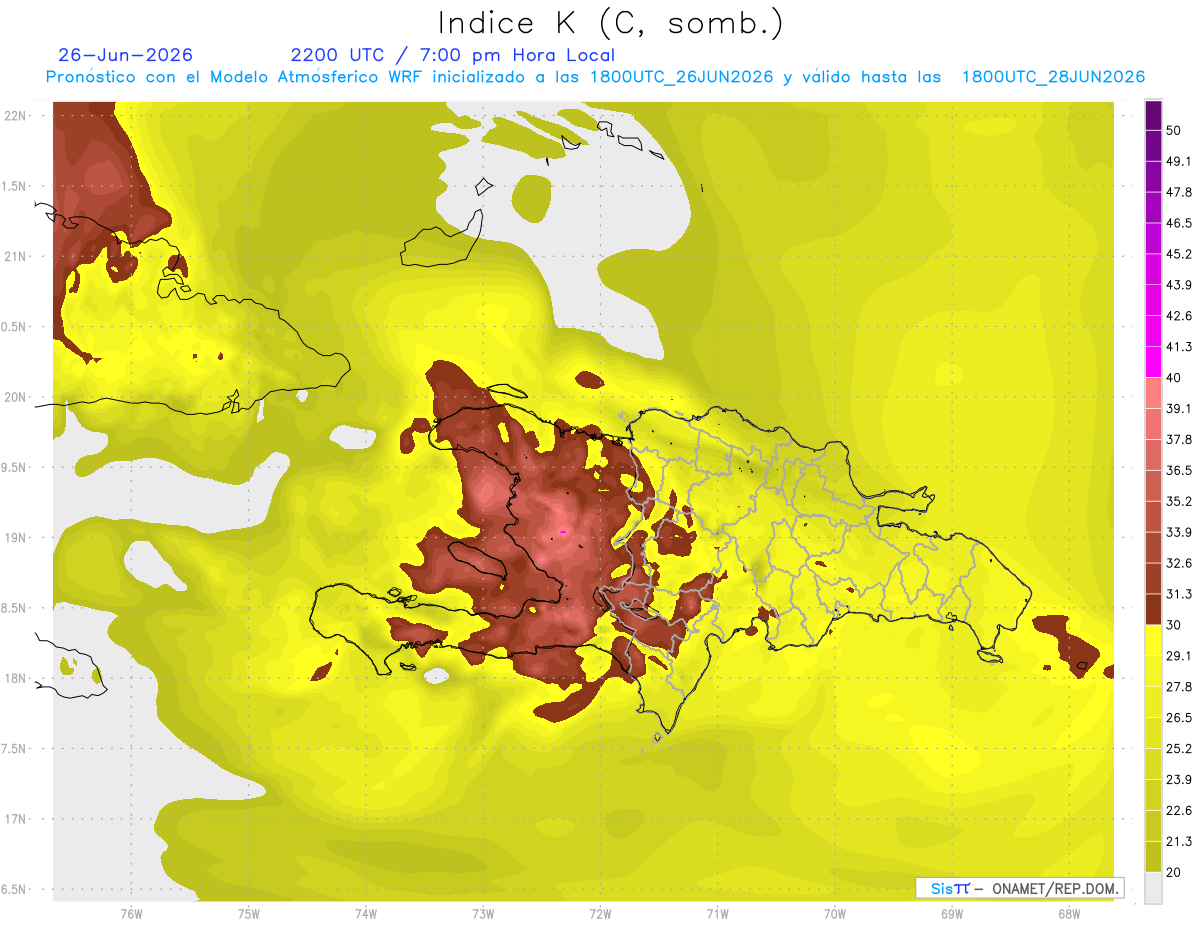Screen dimensions: 1200x927
Task: Pick the bright yellow swatch between 29.1 and 30
Action: tap(1153, 640)
